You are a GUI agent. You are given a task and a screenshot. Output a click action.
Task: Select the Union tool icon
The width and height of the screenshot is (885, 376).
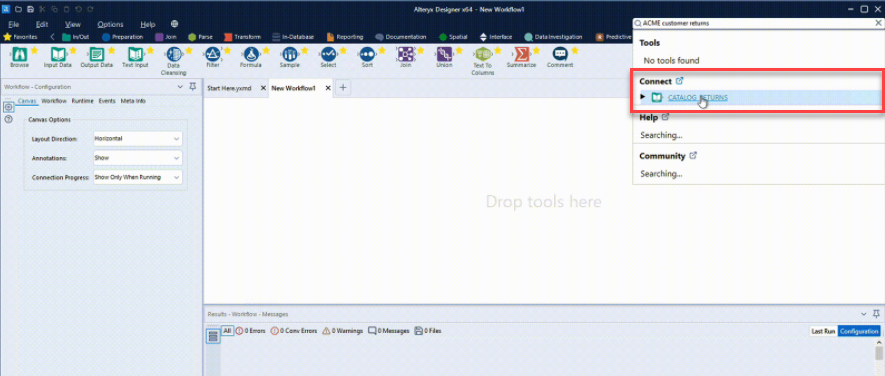pyautogui.click(x=444, y=54)
